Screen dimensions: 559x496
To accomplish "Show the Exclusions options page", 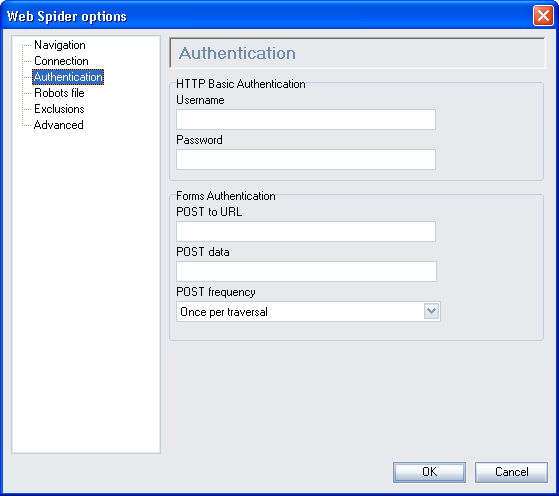I will coord(59,109).
